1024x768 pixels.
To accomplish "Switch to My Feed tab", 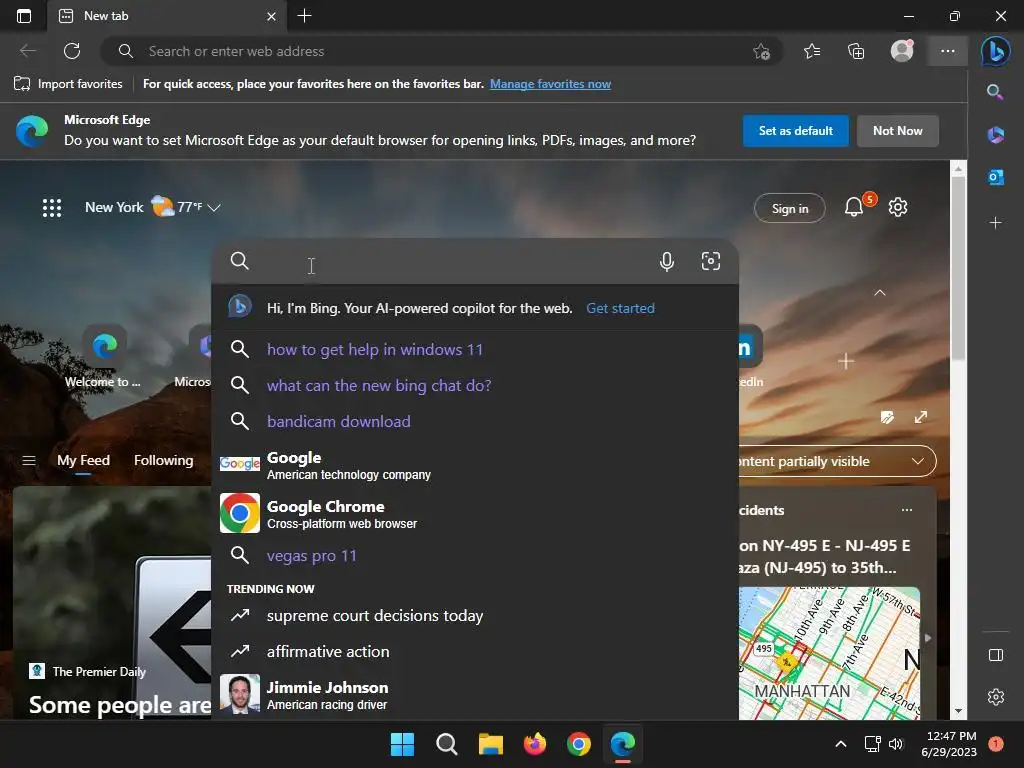I will 83,460.
